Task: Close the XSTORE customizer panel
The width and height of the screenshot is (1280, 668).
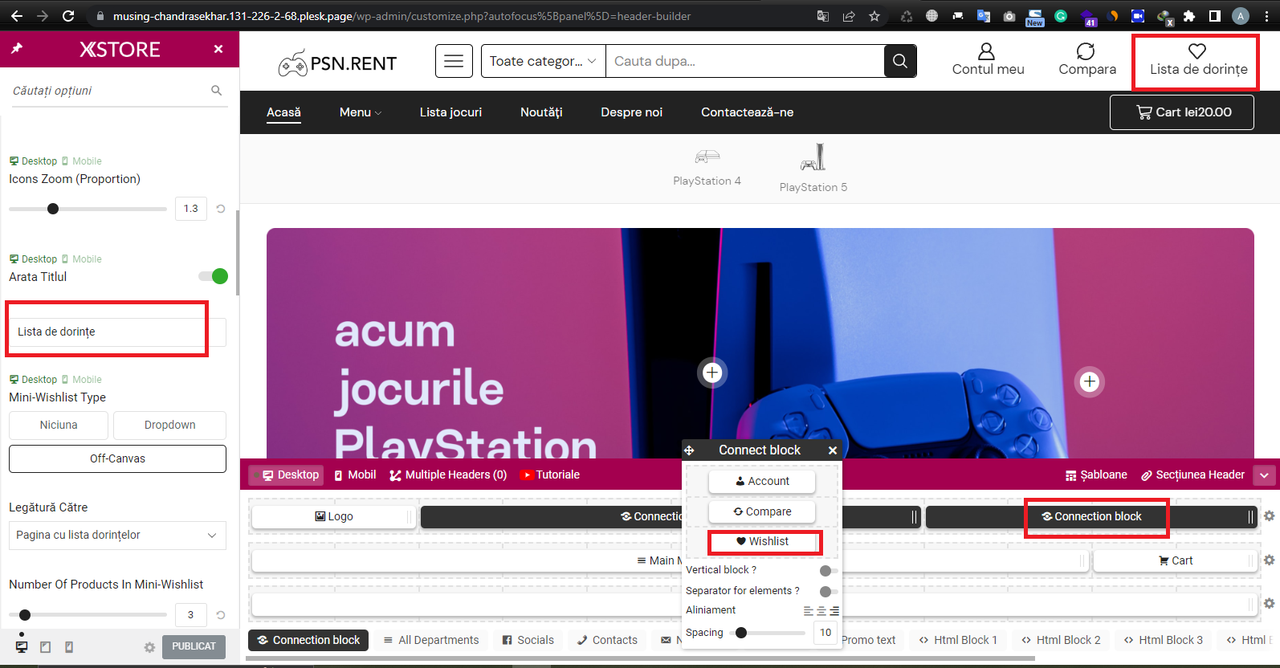Action: point(218,49)
